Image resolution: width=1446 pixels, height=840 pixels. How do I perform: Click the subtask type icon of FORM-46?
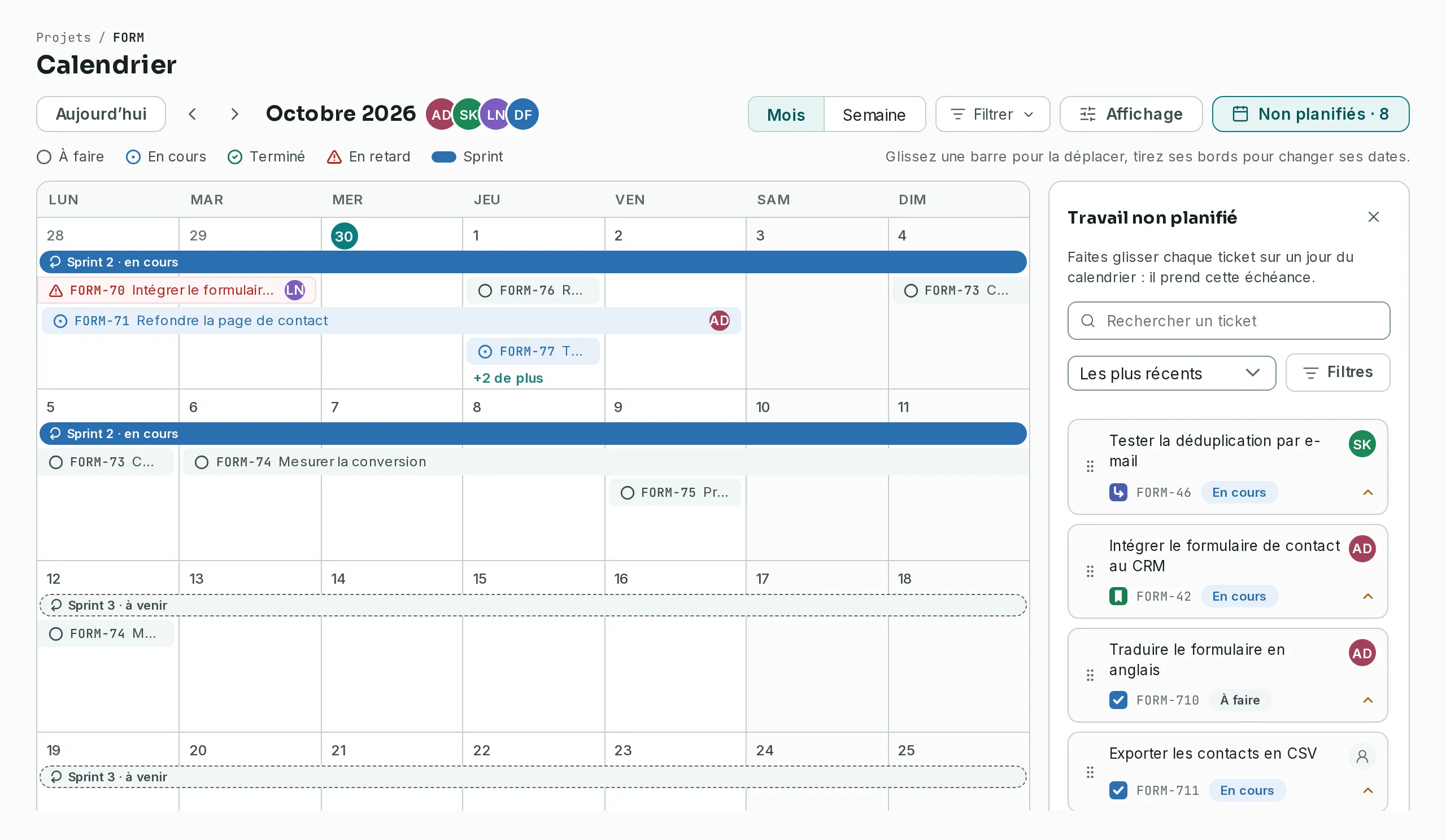pyautogui.click(x=1118, y=492)
